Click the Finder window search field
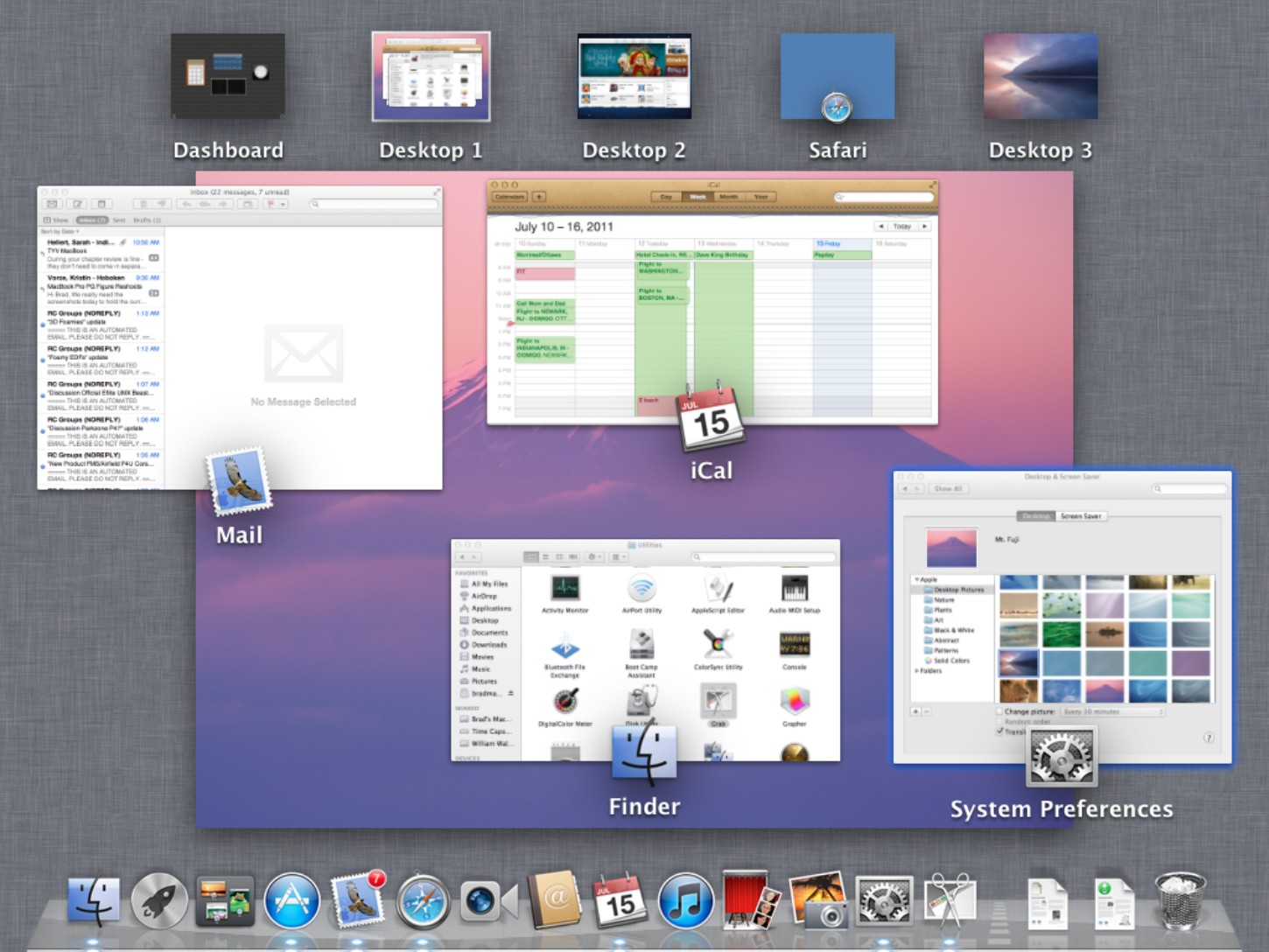Image resolution: width=1269 pixels, height=952 pixels. [764, 556]
